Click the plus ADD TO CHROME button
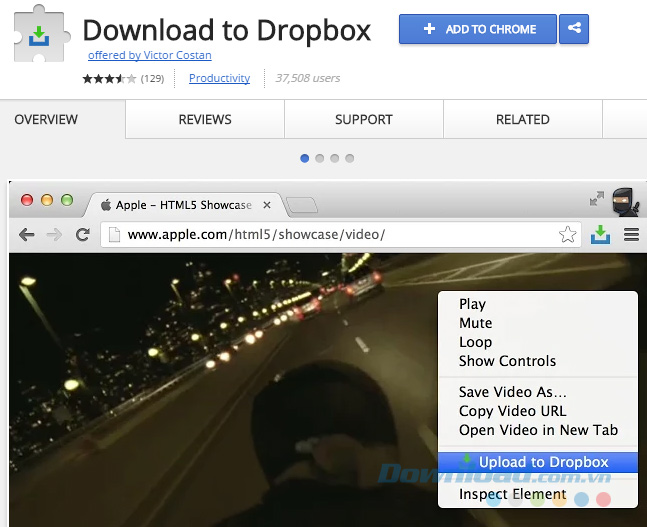The width and height of the screenshot is (647, 527). point(477,29)
